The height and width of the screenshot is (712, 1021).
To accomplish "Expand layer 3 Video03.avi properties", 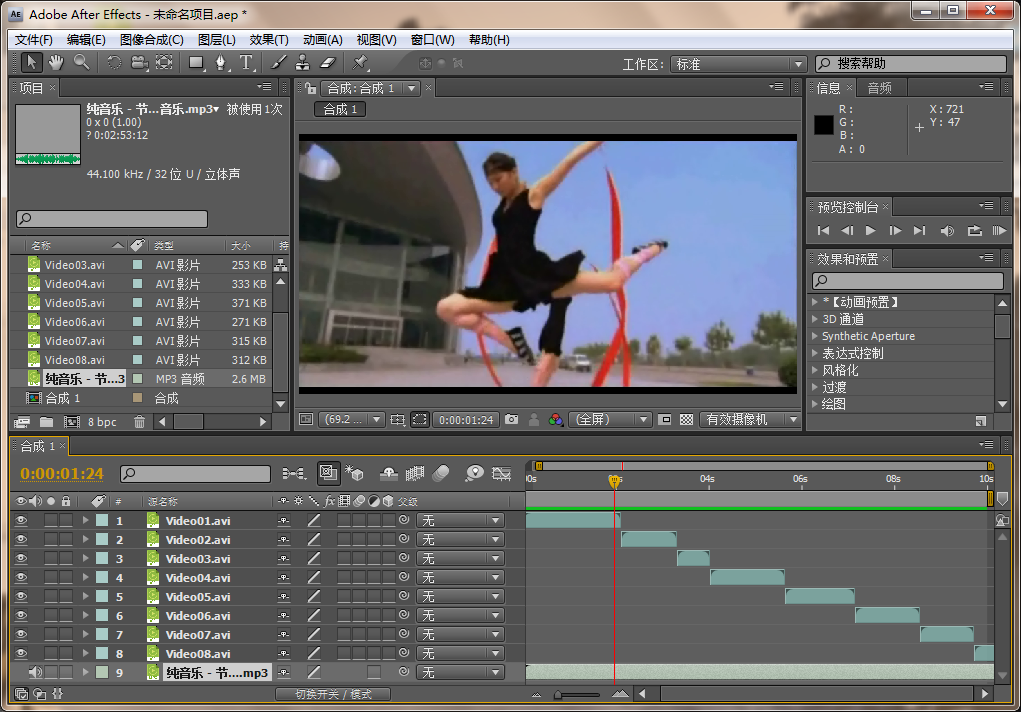I will coord(85,559).
